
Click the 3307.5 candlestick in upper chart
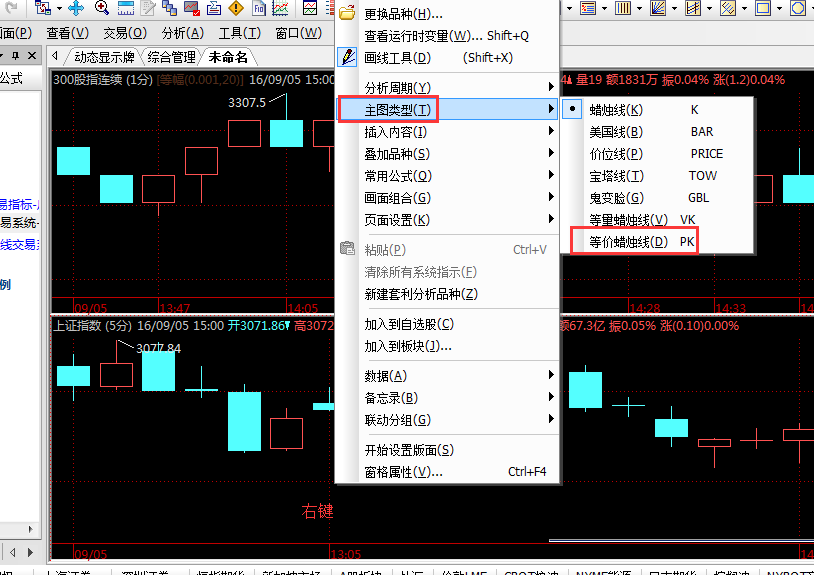point(286,132)
